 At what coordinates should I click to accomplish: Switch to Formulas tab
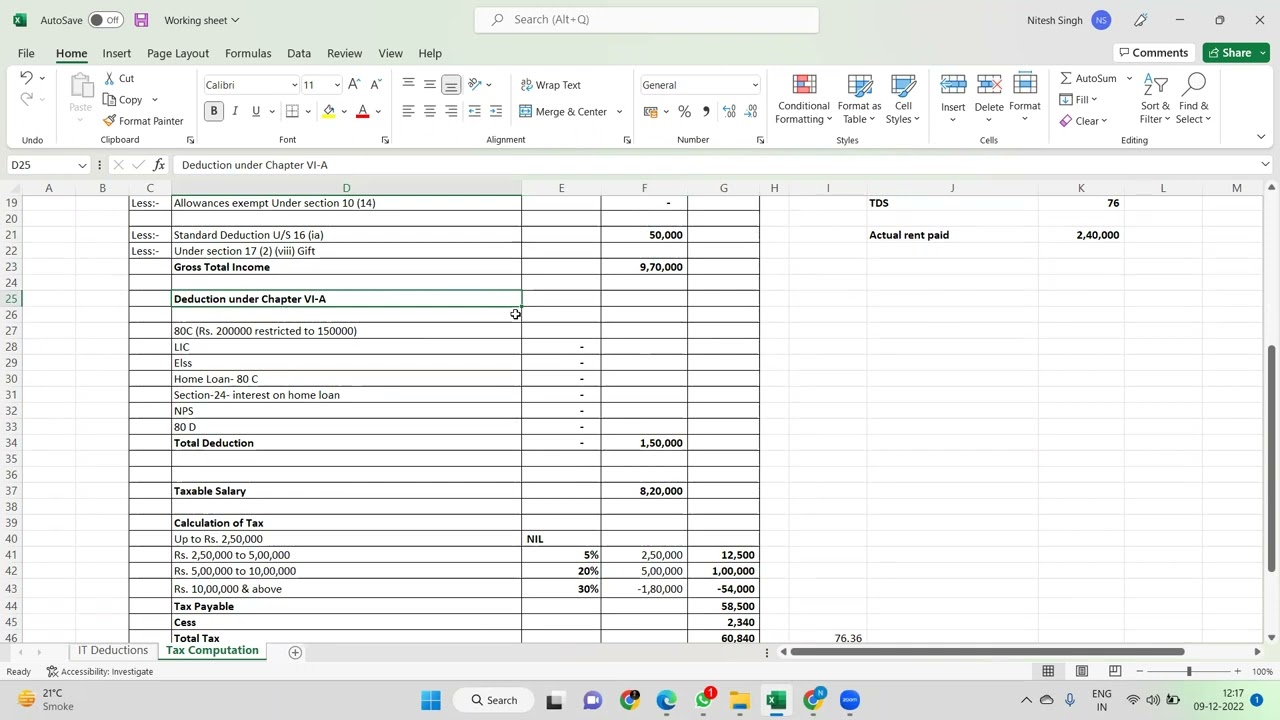point(248,53)
